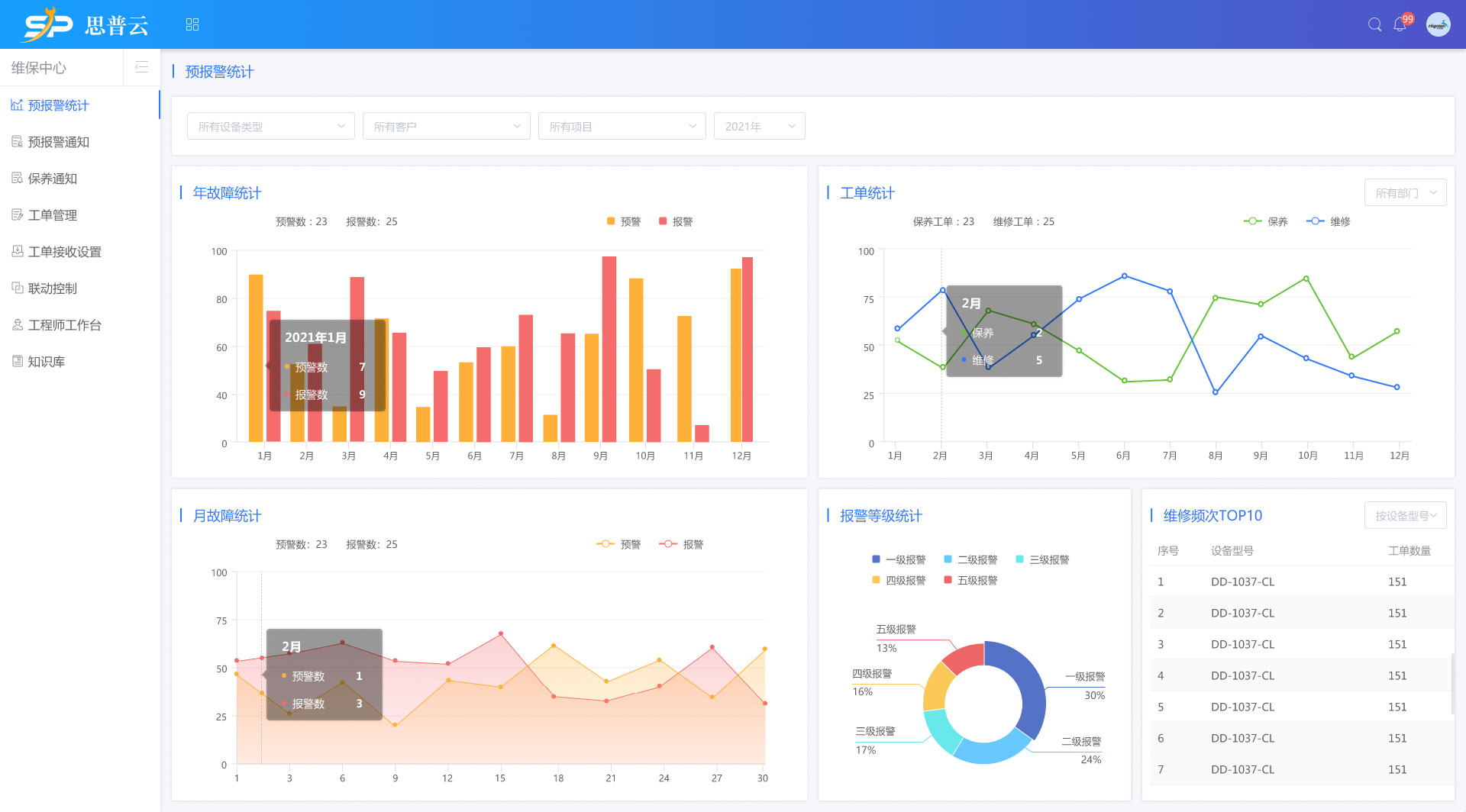Open the app grid menu icon
This screenshot has height=812, width=1466.
click(x=192, y=24)
